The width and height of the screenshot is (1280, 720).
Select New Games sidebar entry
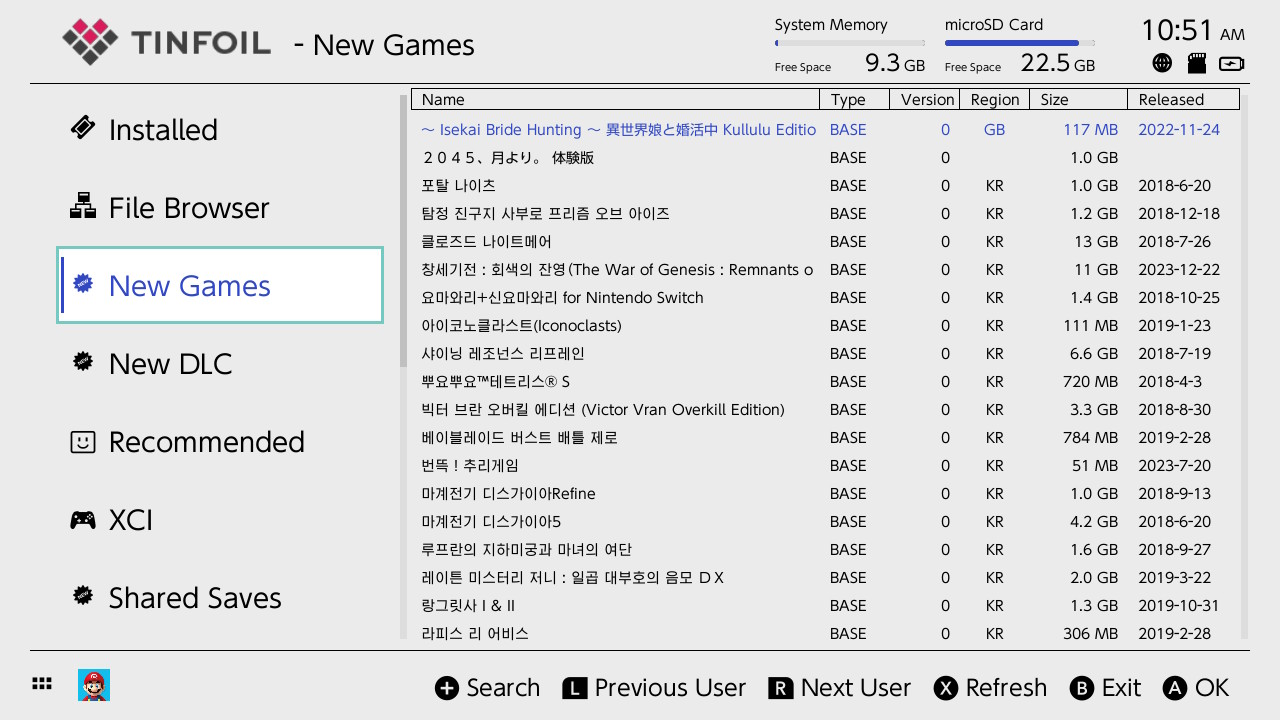[220, 285]
